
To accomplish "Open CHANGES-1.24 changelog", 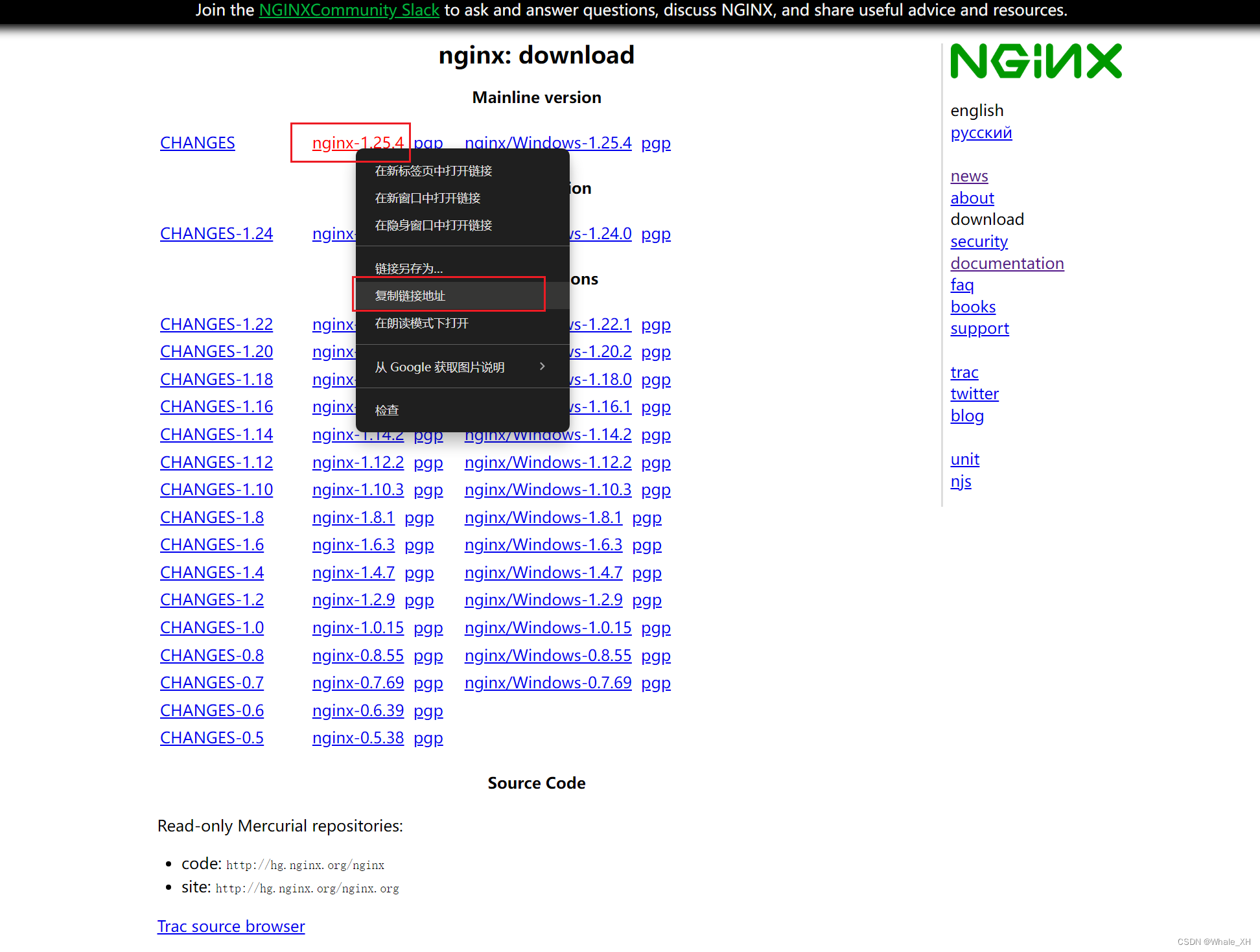I will click(216, 233).
